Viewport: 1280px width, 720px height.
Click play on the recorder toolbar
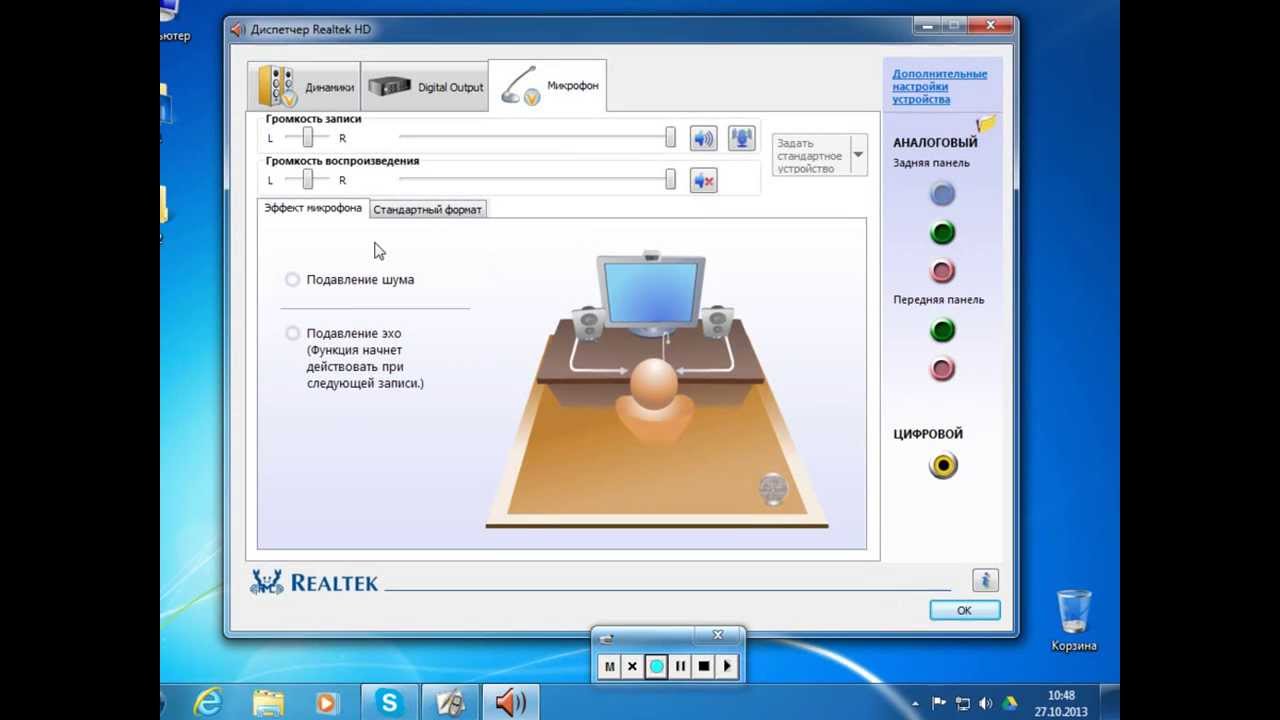(727, 666)
